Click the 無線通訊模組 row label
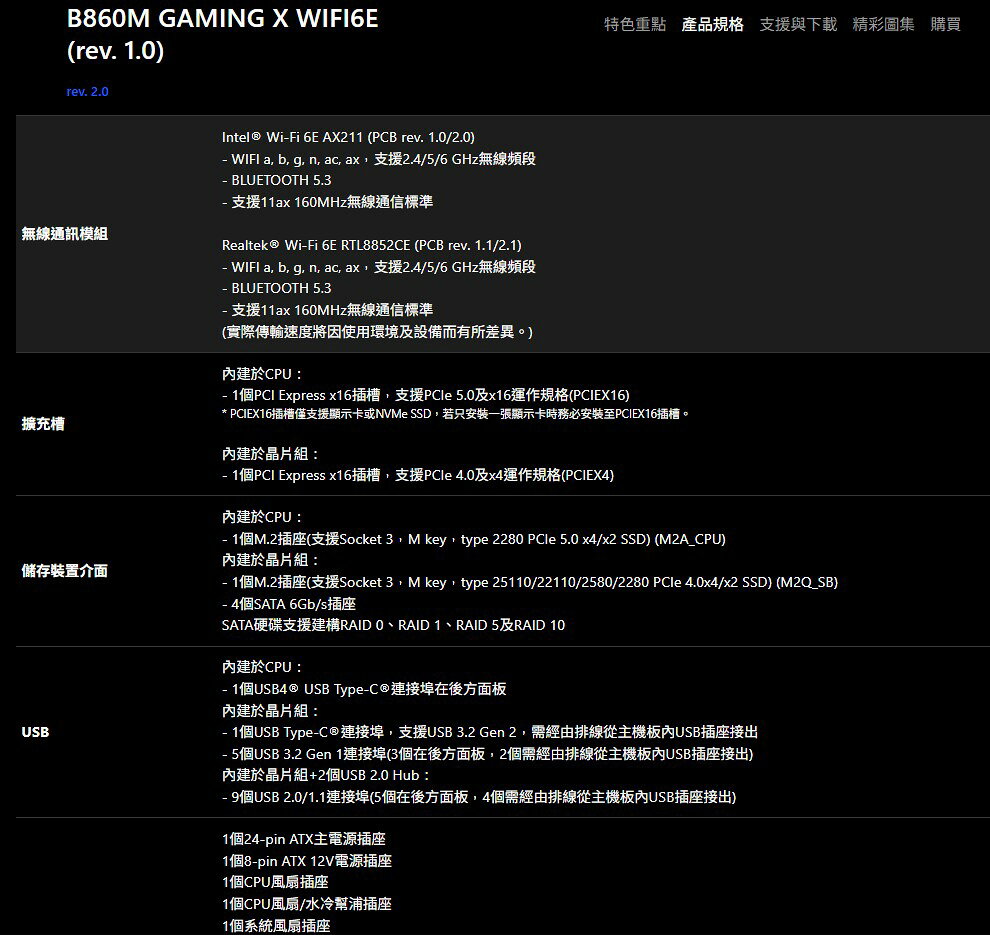The image size is (990, 935). pyautogui.click(x=64, y=234)
